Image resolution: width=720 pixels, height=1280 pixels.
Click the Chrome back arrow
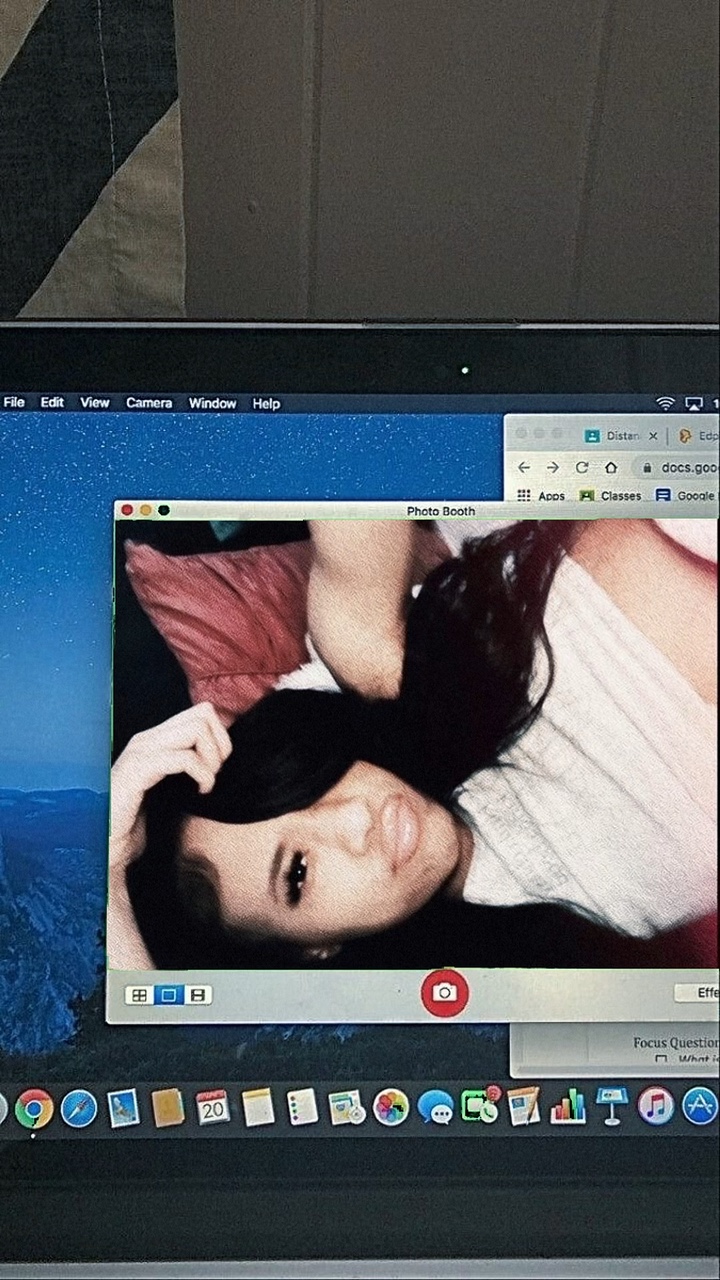click(x=524, y=468)
